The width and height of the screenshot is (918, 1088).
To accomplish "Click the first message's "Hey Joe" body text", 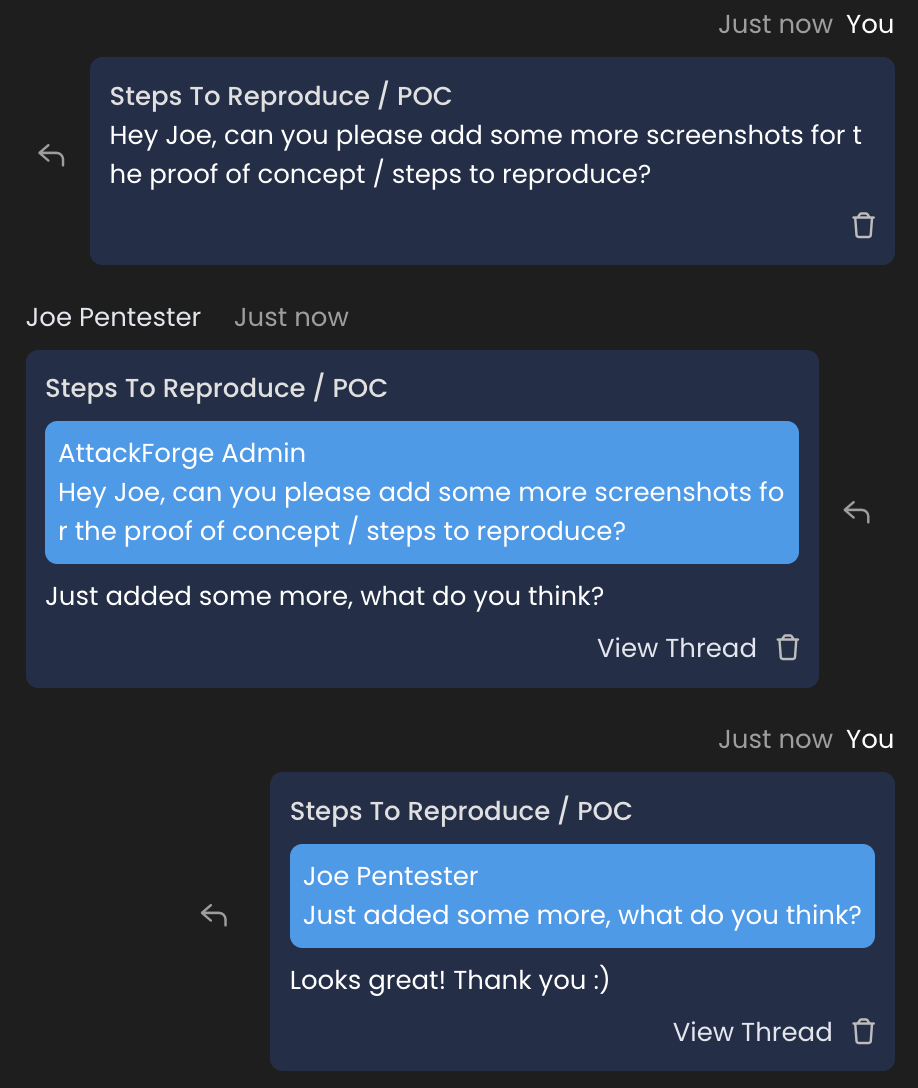I will tap(485, 155).
